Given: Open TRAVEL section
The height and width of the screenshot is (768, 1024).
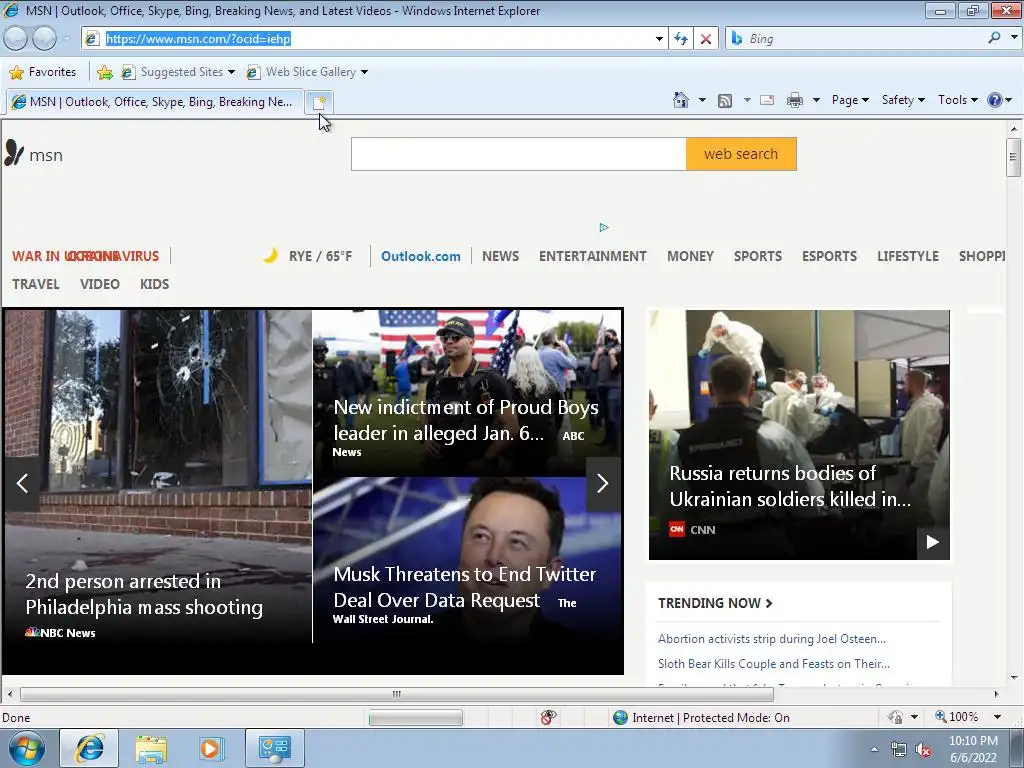Looking at the screenshot, I should coord(36,284).
